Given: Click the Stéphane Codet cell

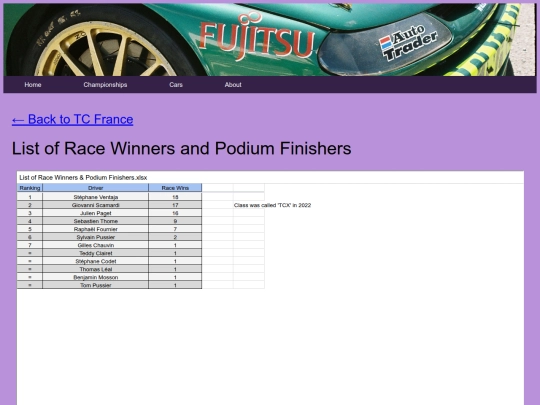Looking at the screenshot, I should pyautogui.click(x=96, y=261).
